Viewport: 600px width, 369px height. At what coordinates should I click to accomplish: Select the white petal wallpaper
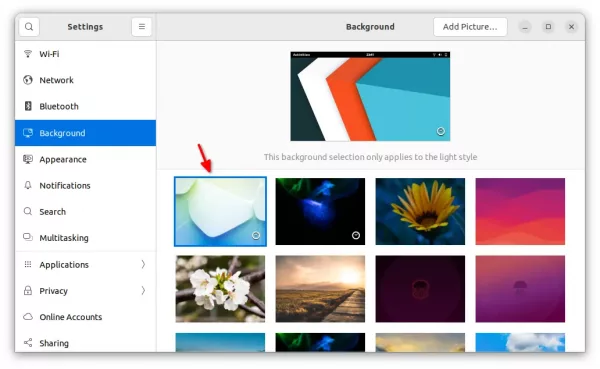pyautogui.click(x=220, y=211)
